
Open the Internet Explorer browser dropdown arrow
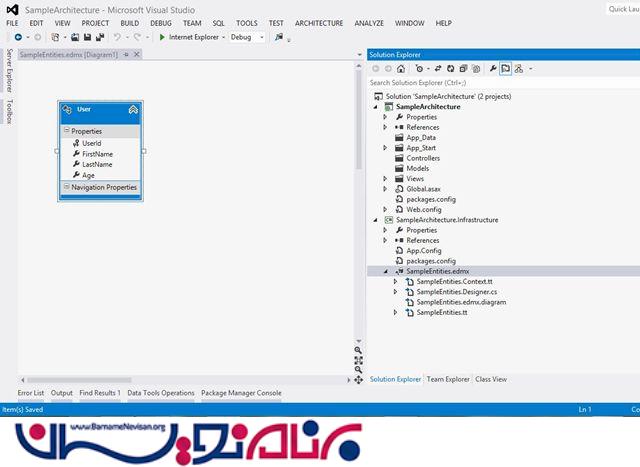224,37
